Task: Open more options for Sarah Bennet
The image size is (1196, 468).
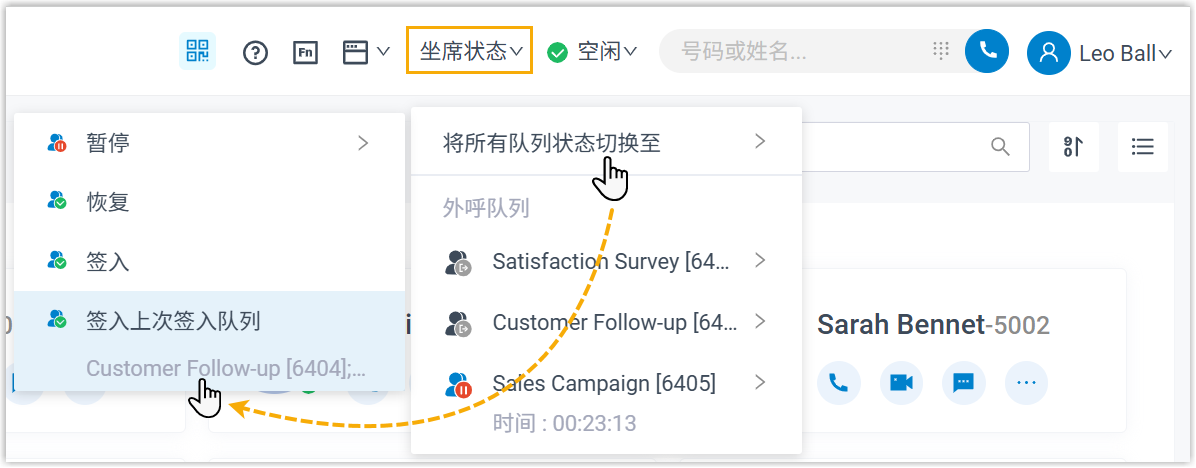Action: [1026, 383]
